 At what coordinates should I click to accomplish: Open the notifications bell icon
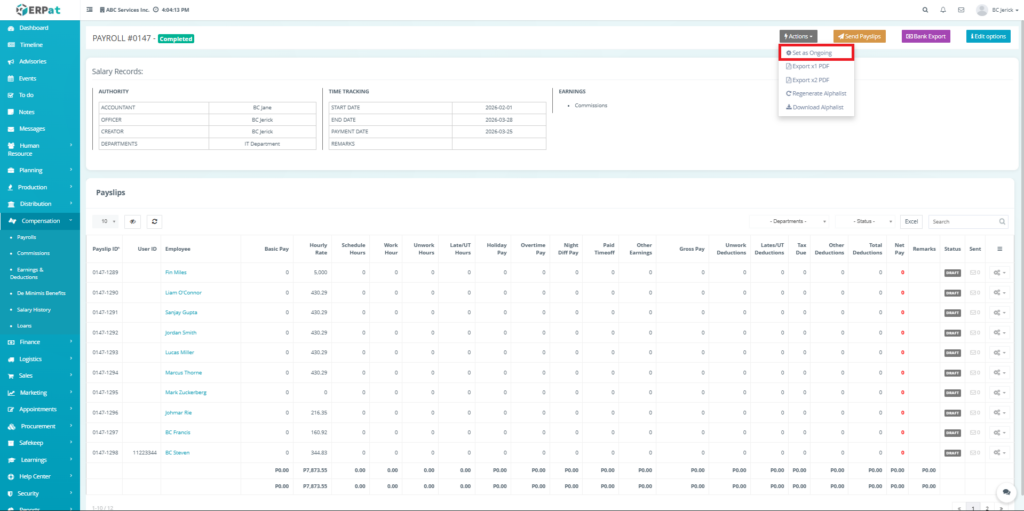[942, 10]
